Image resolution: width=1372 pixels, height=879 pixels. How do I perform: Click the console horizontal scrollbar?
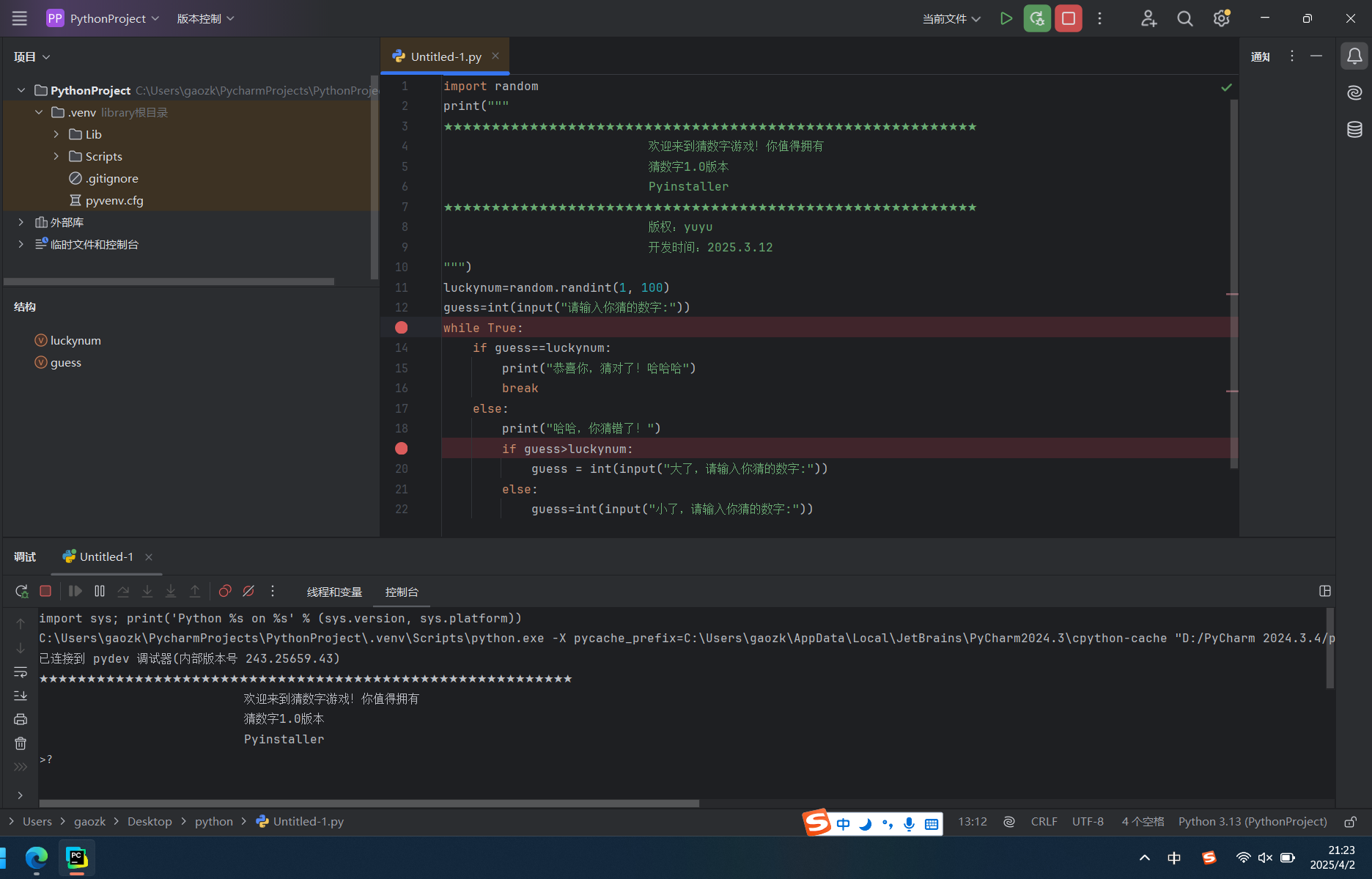tap(369, 803)
